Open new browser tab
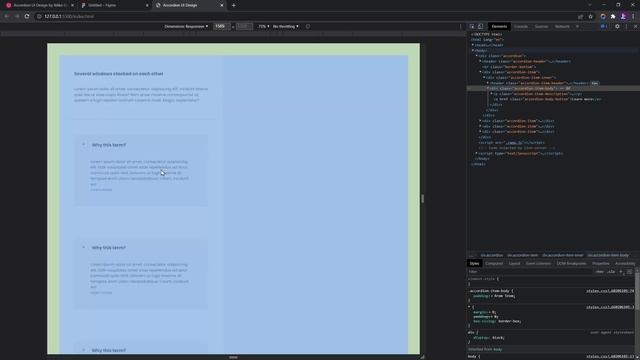The height and width of the screenshot is (360, 640). (233, 5)
